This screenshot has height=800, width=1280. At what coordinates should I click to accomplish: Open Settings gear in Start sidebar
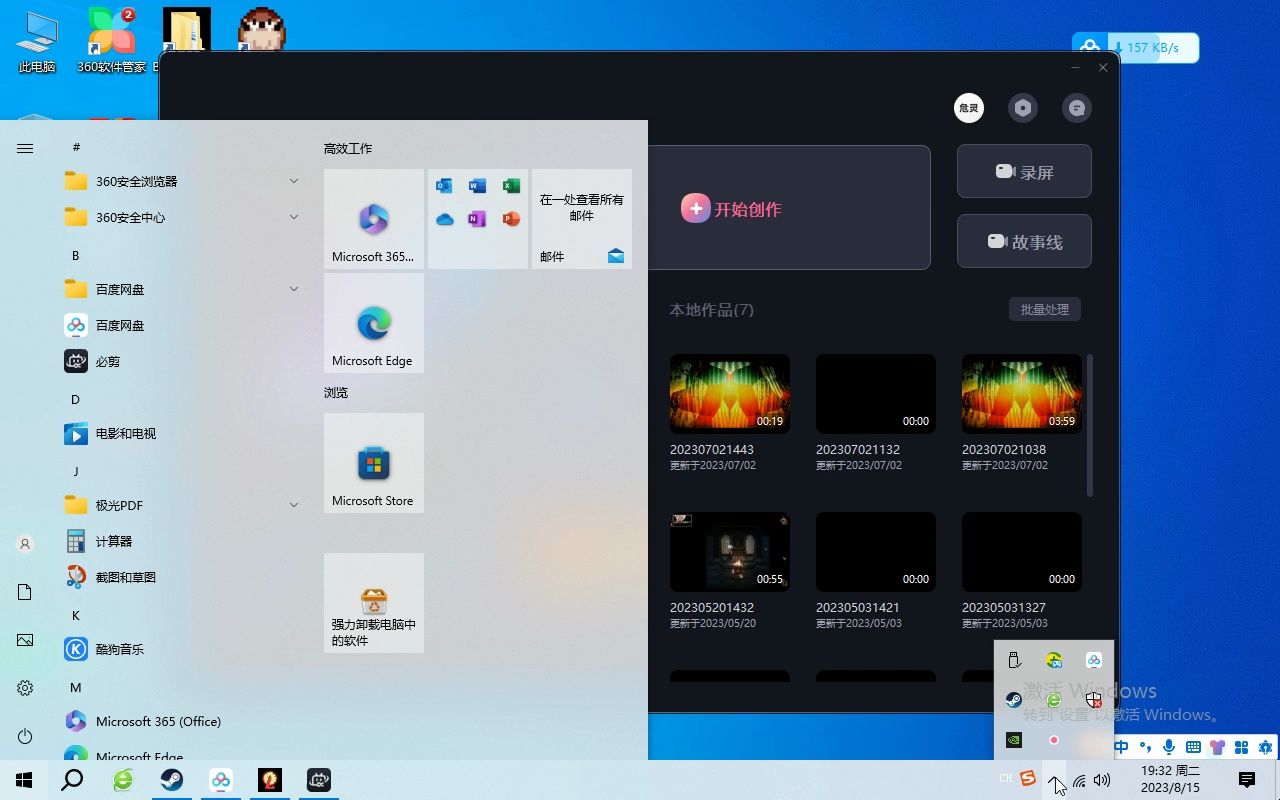click(25, 688)
